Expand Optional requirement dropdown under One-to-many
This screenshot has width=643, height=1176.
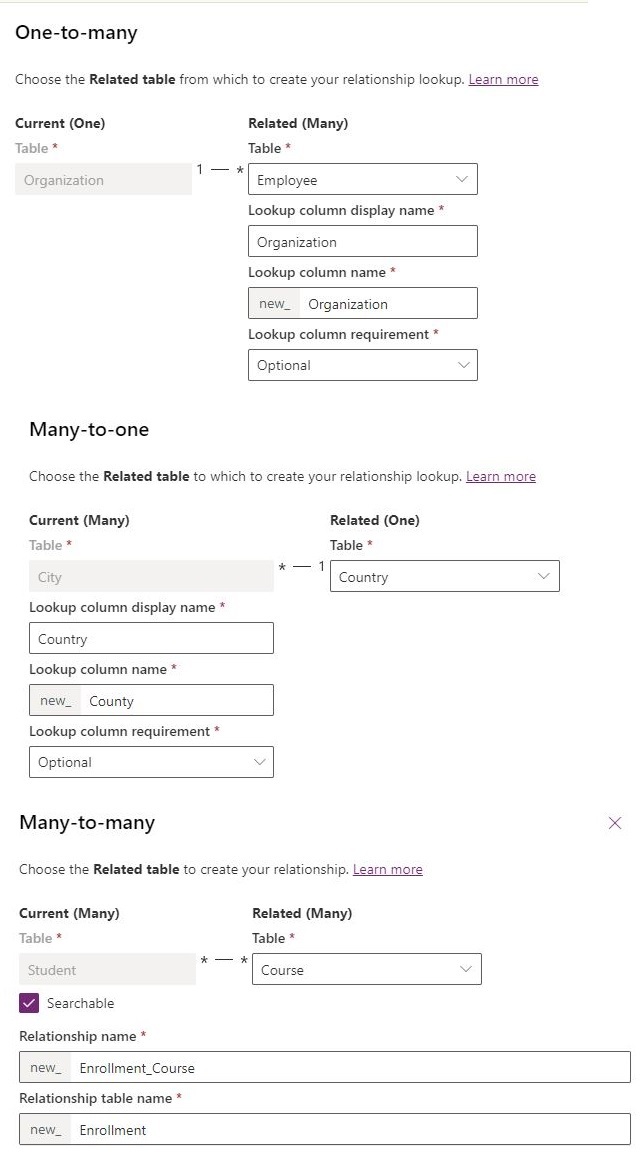pos(362,365)
